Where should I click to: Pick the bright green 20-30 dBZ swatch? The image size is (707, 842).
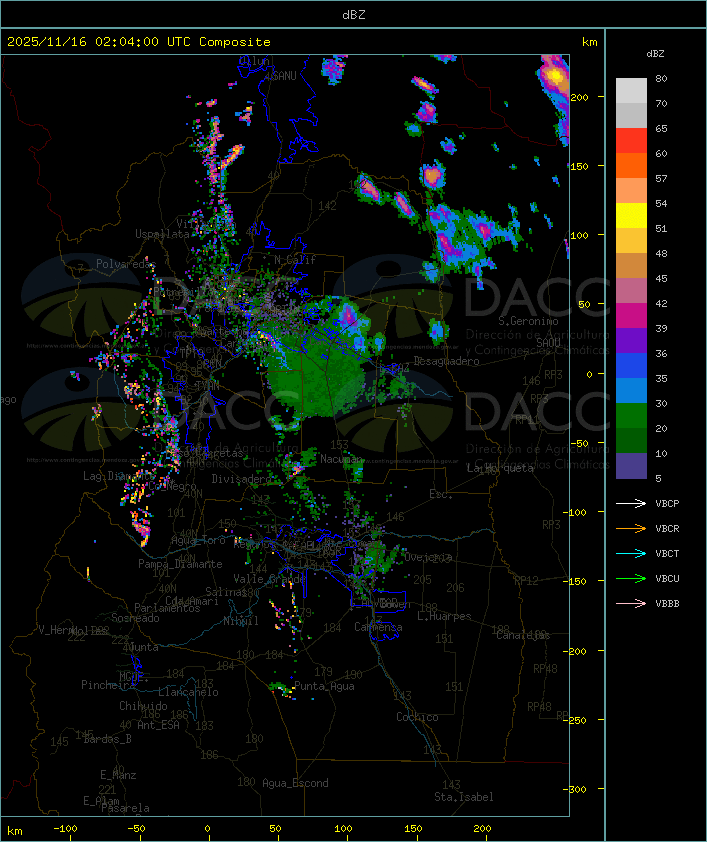631,415
